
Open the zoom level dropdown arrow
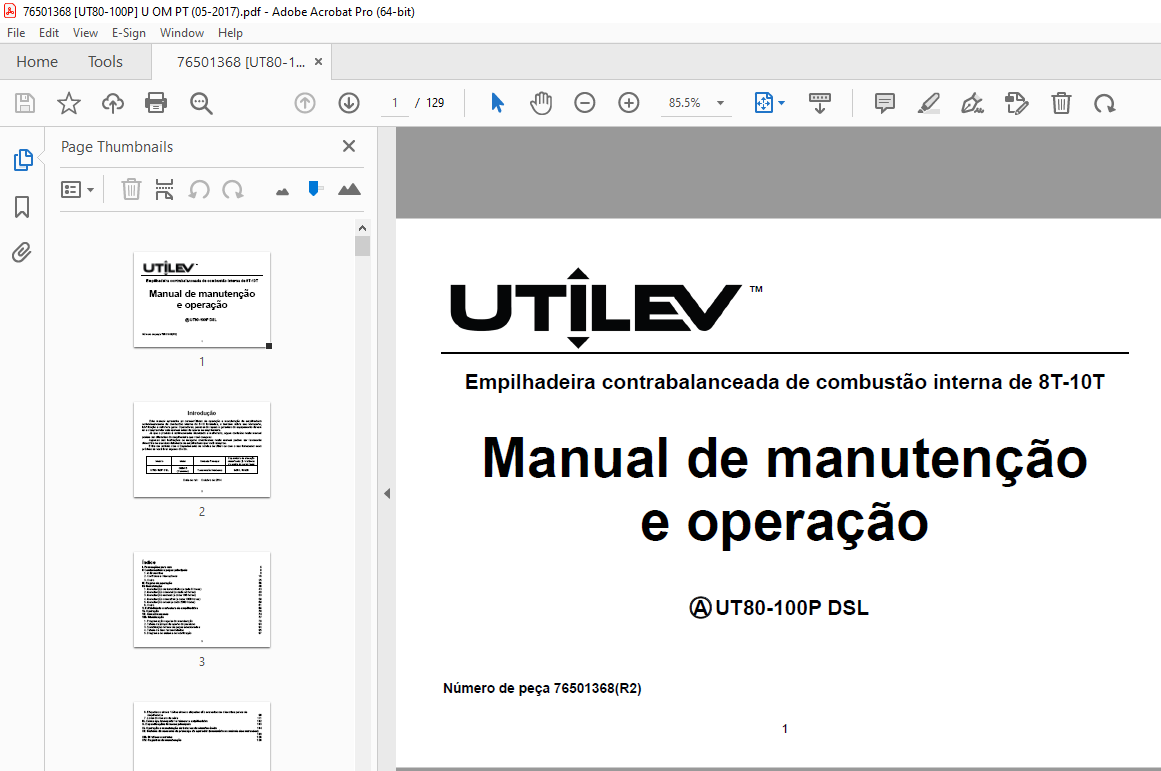pos(720,103)
